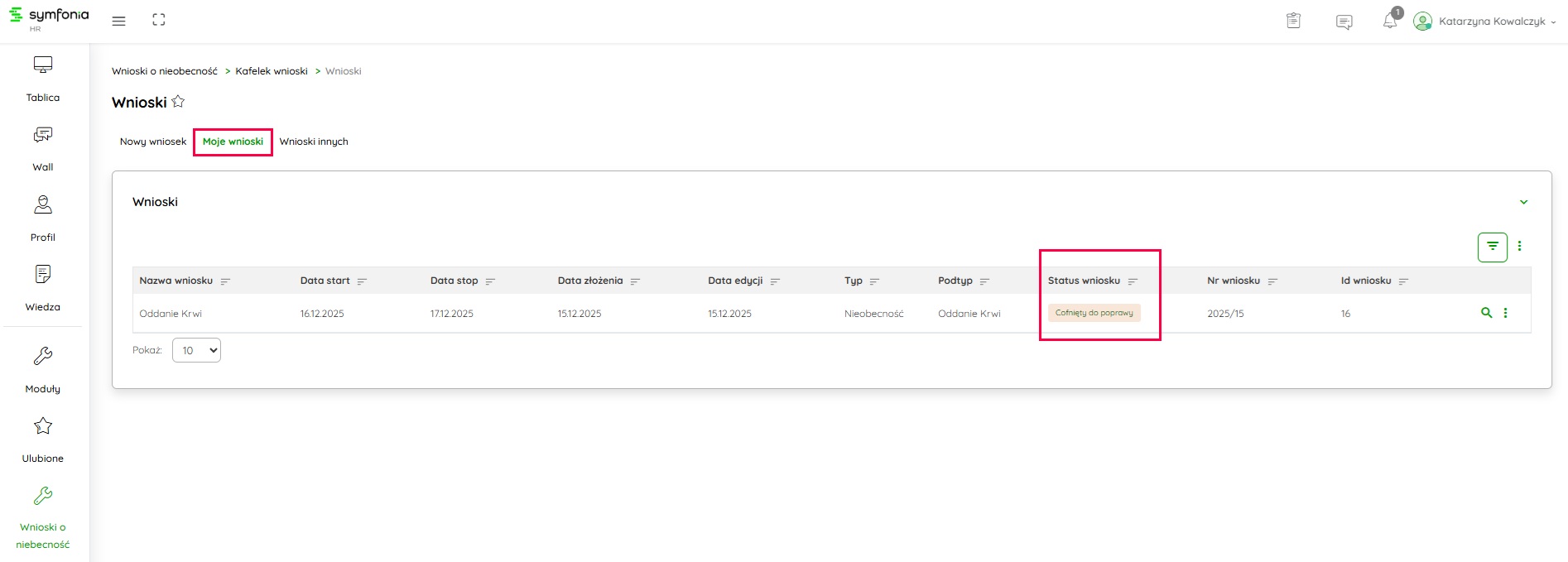Image resolution: width=1568 pixels, height=562 pixels.
Task: Click Wnioski o nieobecność breadcrumb link
Action: click(x=165, y=71)
